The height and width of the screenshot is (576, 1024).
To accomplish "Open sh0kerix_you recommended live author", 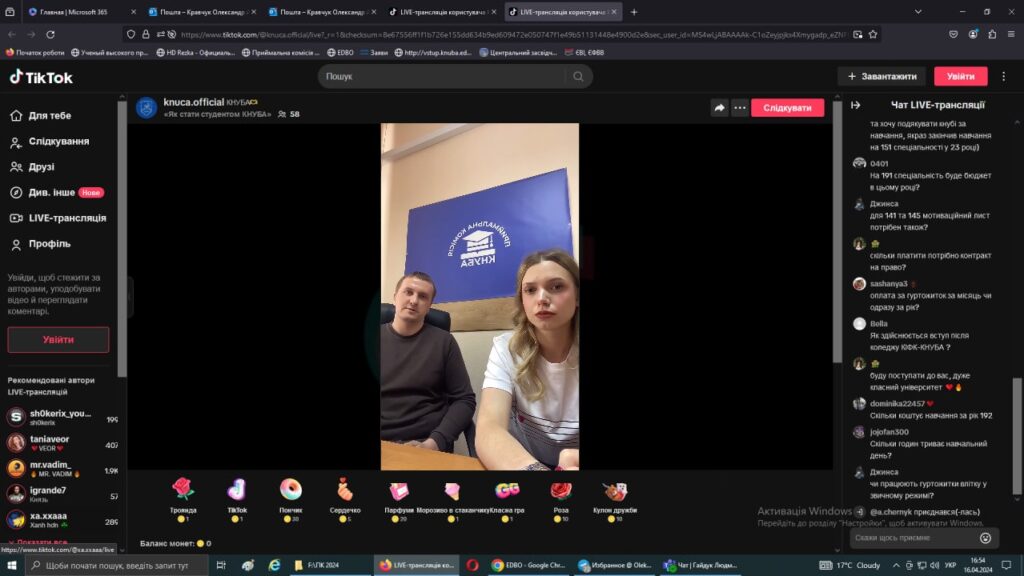I will 62,417.
